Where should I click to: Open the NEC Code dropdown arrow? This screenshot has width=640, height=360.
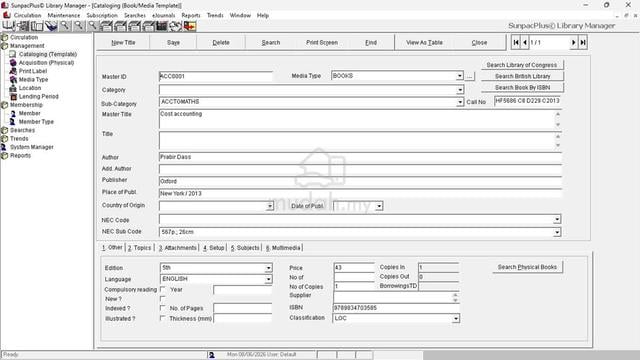click(x=557, y=220)
